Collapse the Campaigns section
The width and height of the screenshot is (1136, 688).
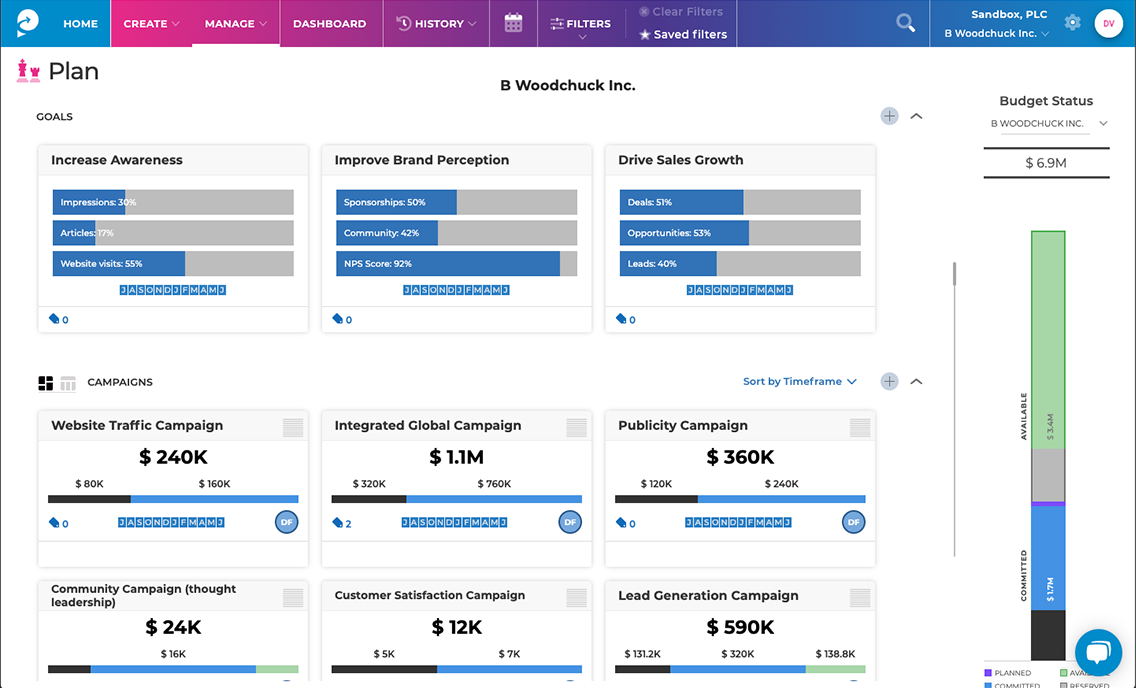(x=916, y=381)
